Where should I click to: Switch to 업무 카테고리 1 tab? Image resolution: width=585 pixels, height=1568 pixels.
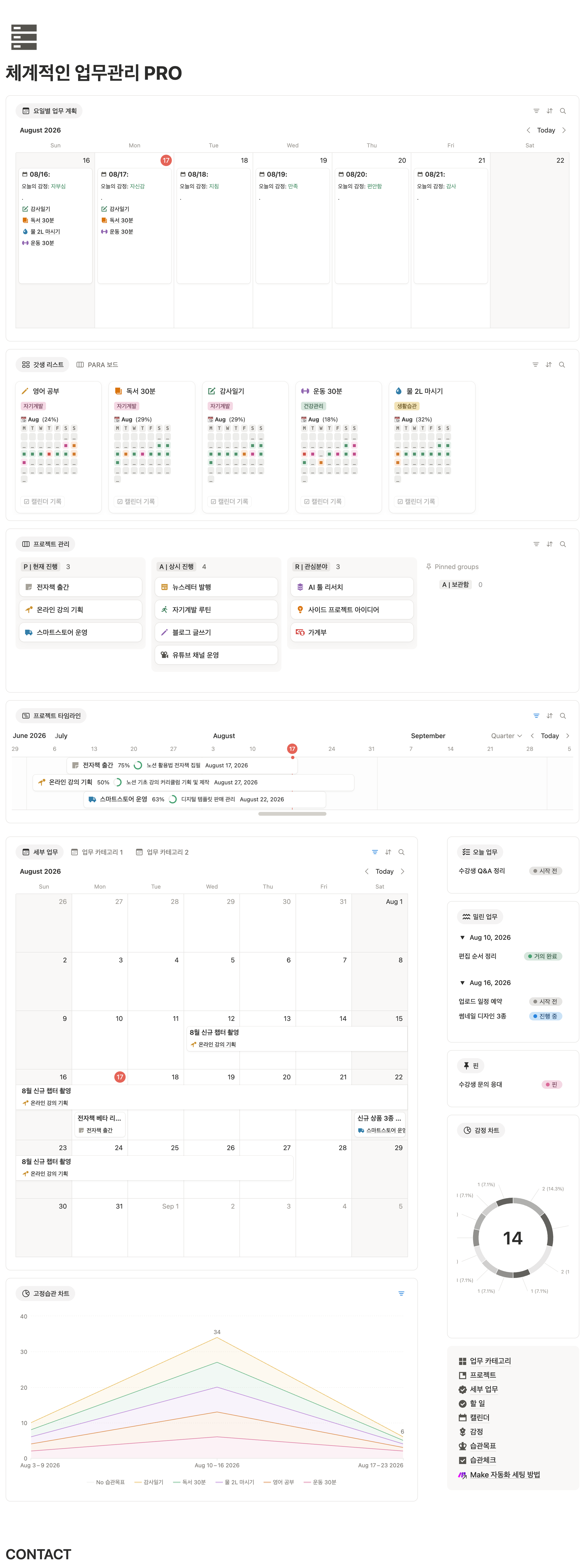97,852
